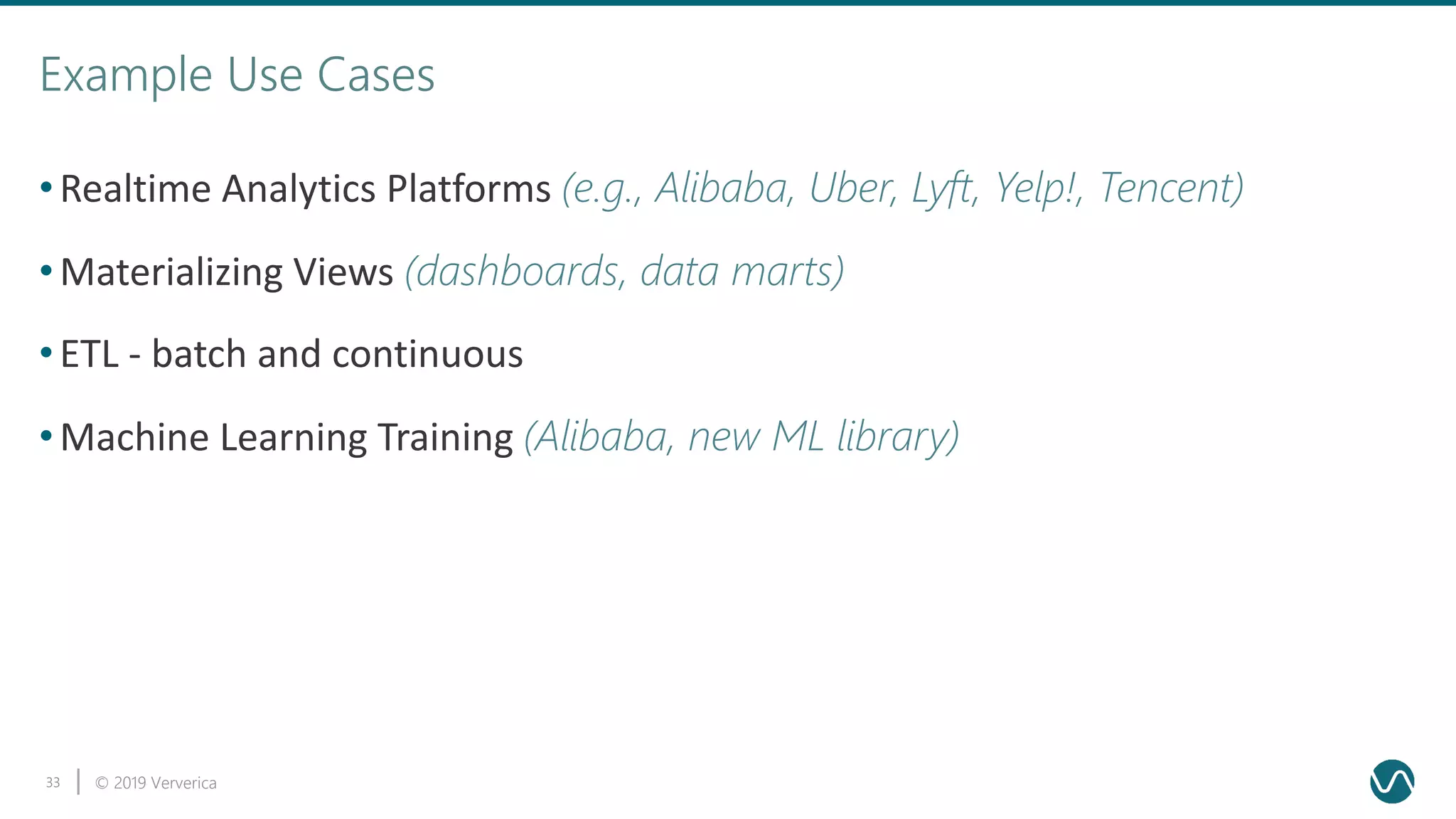Click the bullet dot before ETL

[x=46, y=353]
